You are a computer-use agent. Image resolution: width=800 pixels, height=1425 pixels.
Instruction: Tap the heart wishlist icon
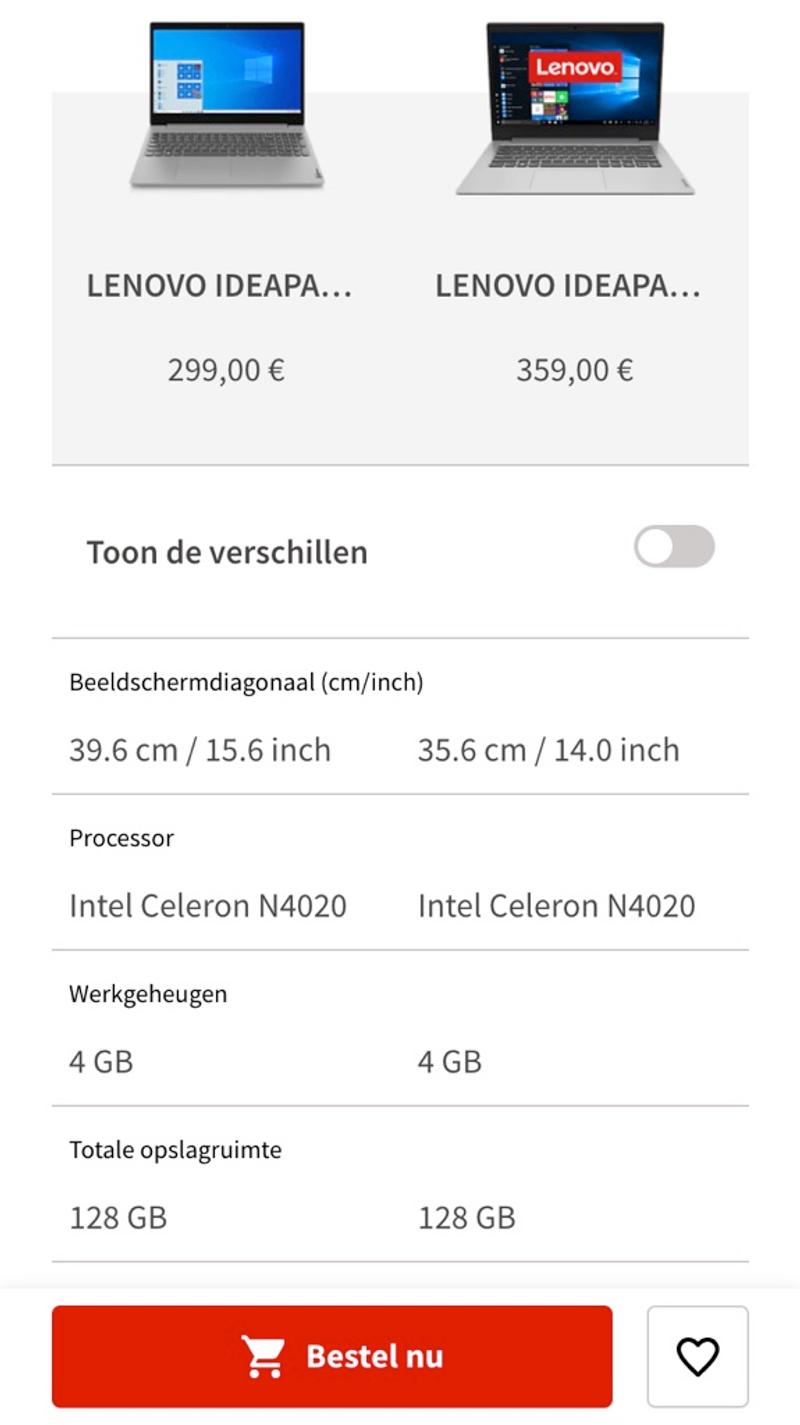[x=697, y=1356]
